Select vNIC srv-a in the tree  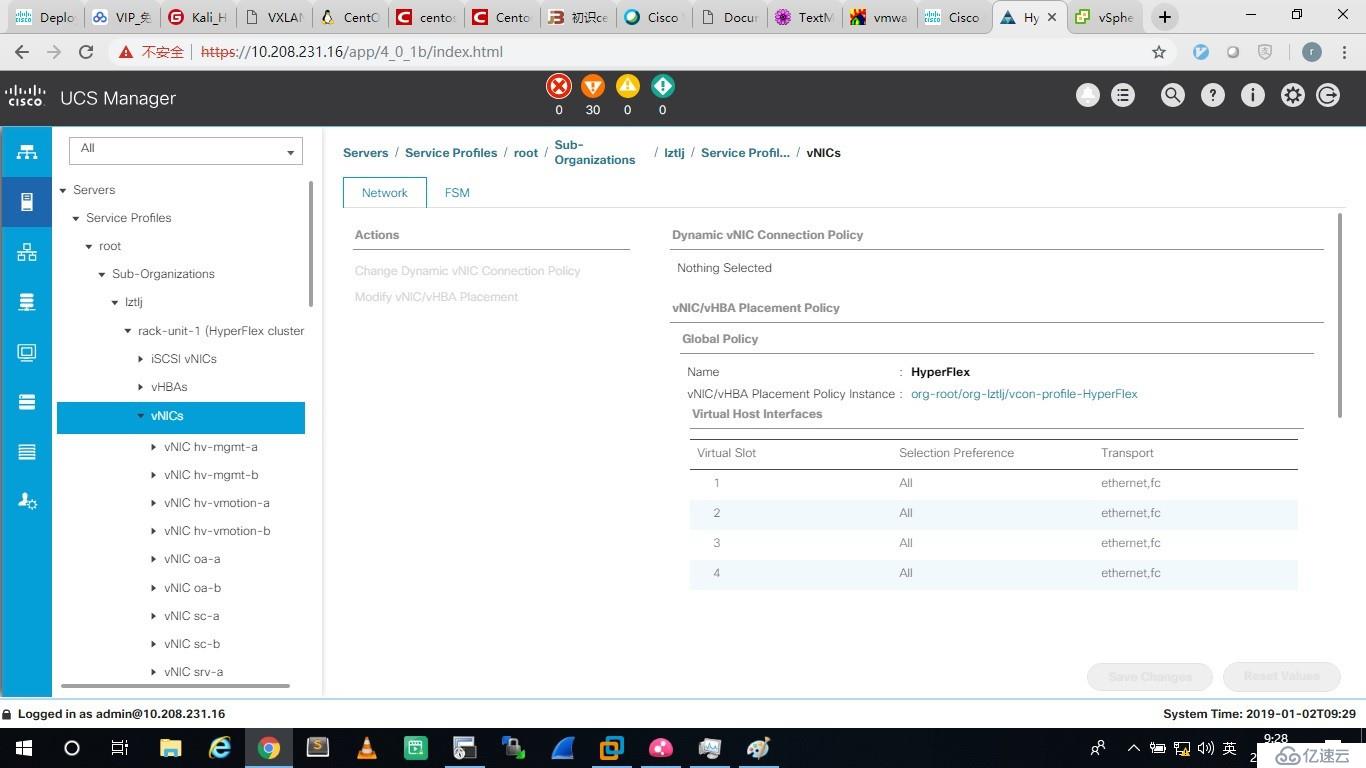click(x=193, y=672)
